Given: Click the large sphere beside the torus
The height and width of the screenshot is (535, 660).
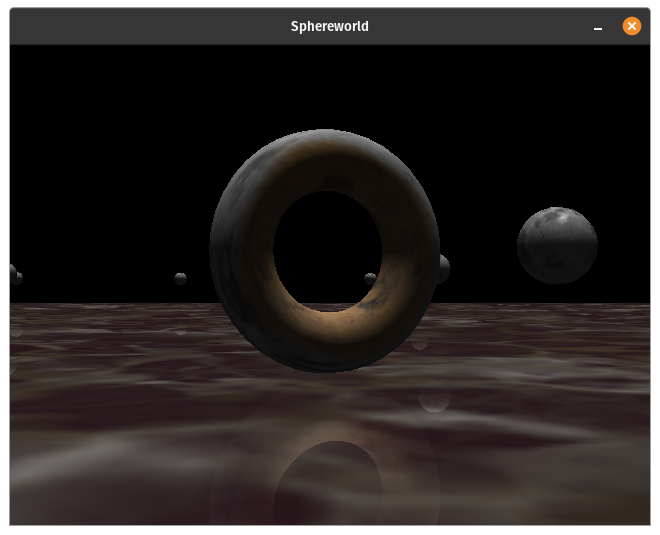Looking at the screenshot, I should tap(557, 245).
